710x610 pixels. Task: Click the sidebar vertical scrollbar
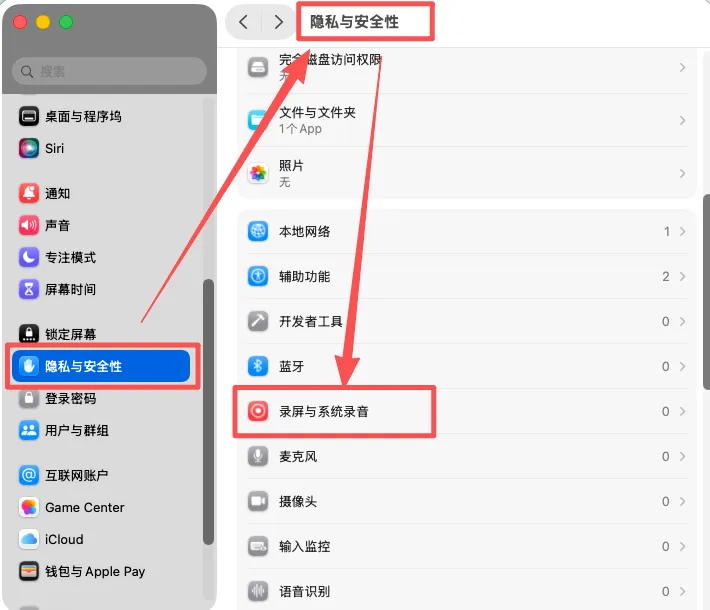pos(208,412)
